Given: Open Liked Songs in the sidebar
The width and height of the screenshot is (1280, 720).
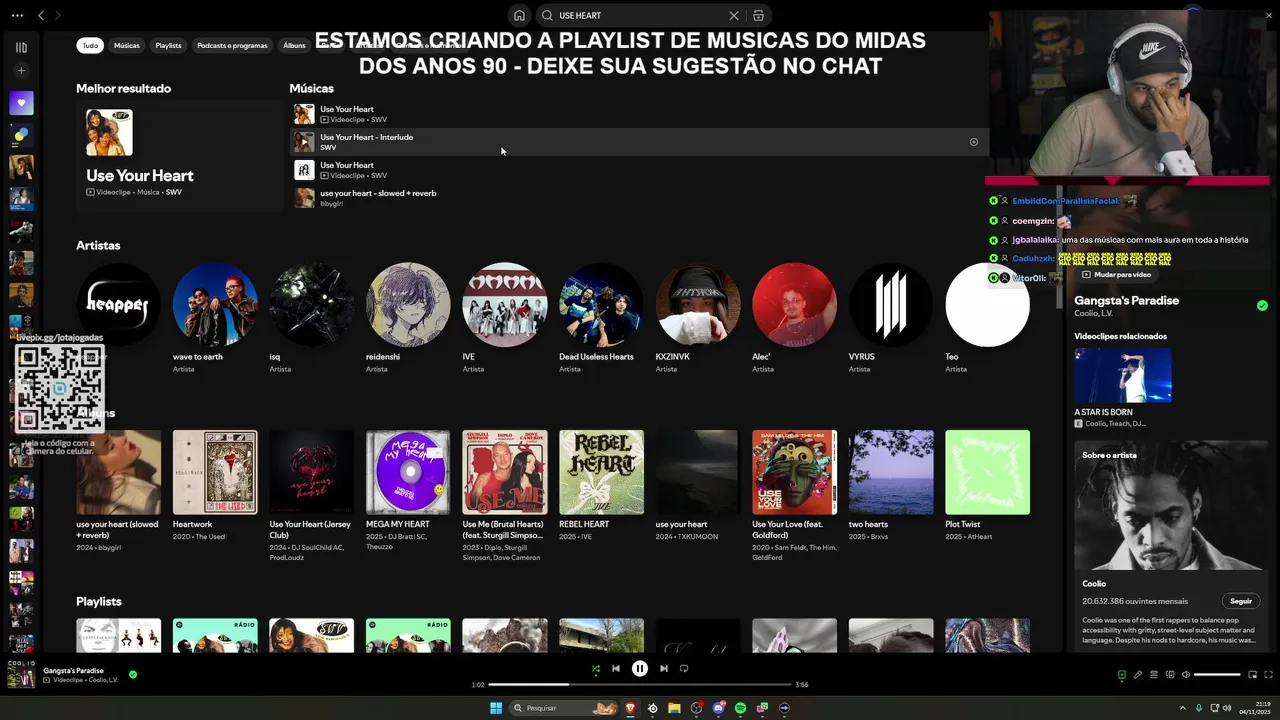Looking at the screenshot, I should (21, 103).
